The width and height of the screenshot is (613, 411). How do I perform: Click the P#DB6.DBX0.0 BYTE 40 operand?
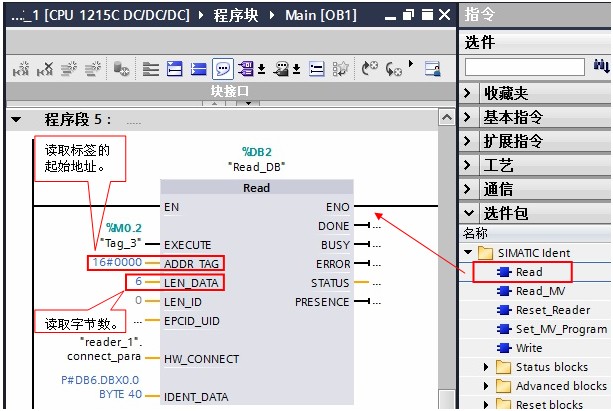[x=100, y=387]
